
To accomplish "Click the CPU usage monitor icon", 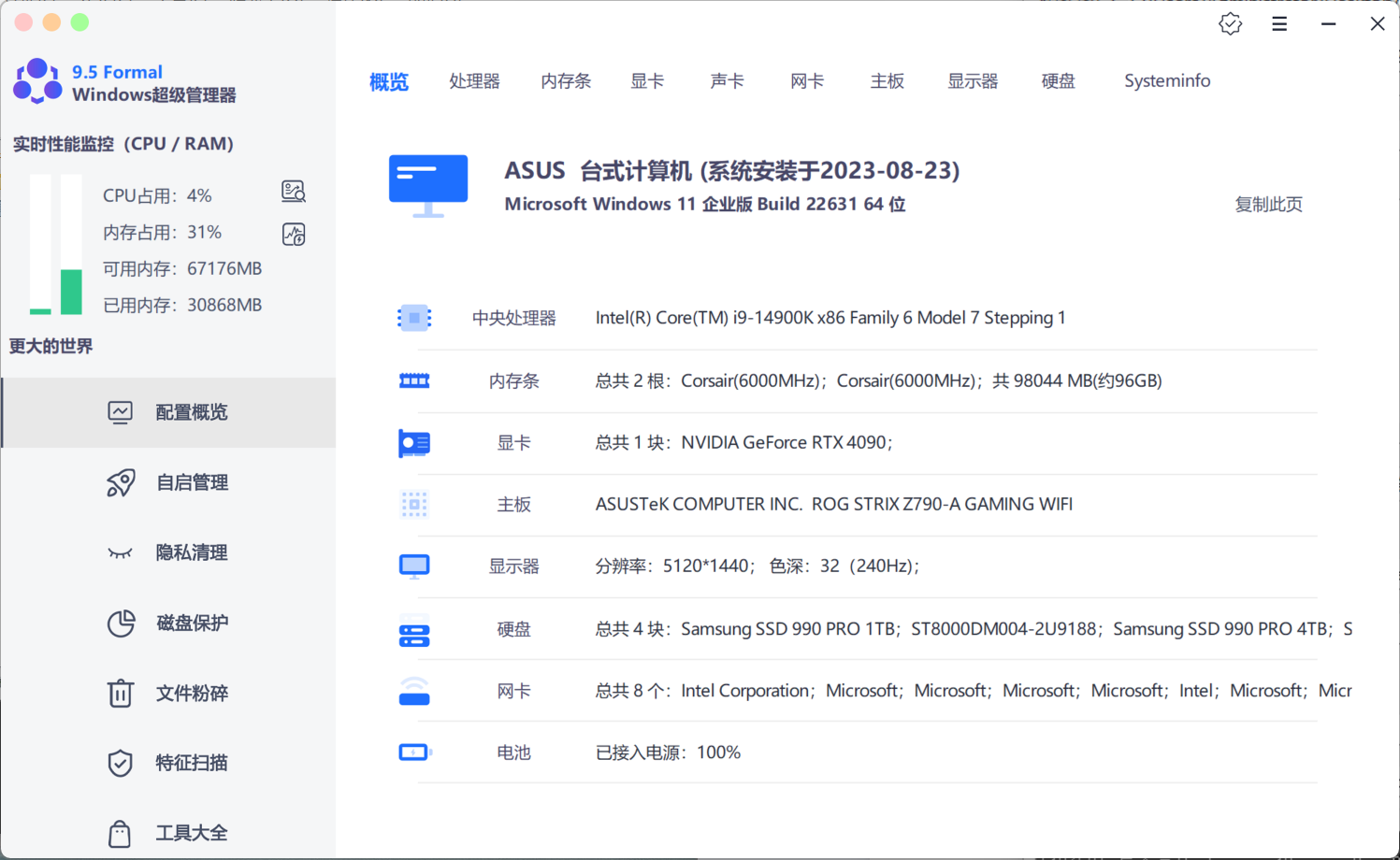I will [x=294, y=192].
